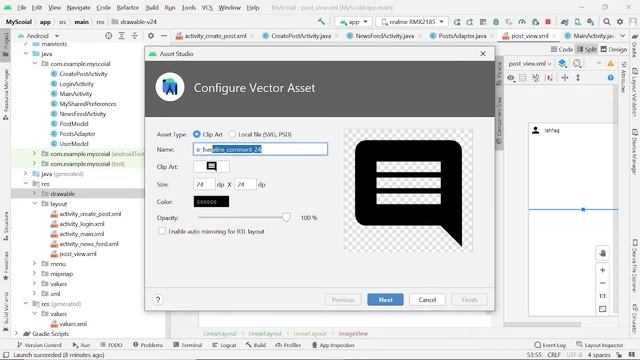Image resolution: width=640 pixels, height=360 pixels.
Task: Open the app run configuration dropdown
Action: pos(353,22)
